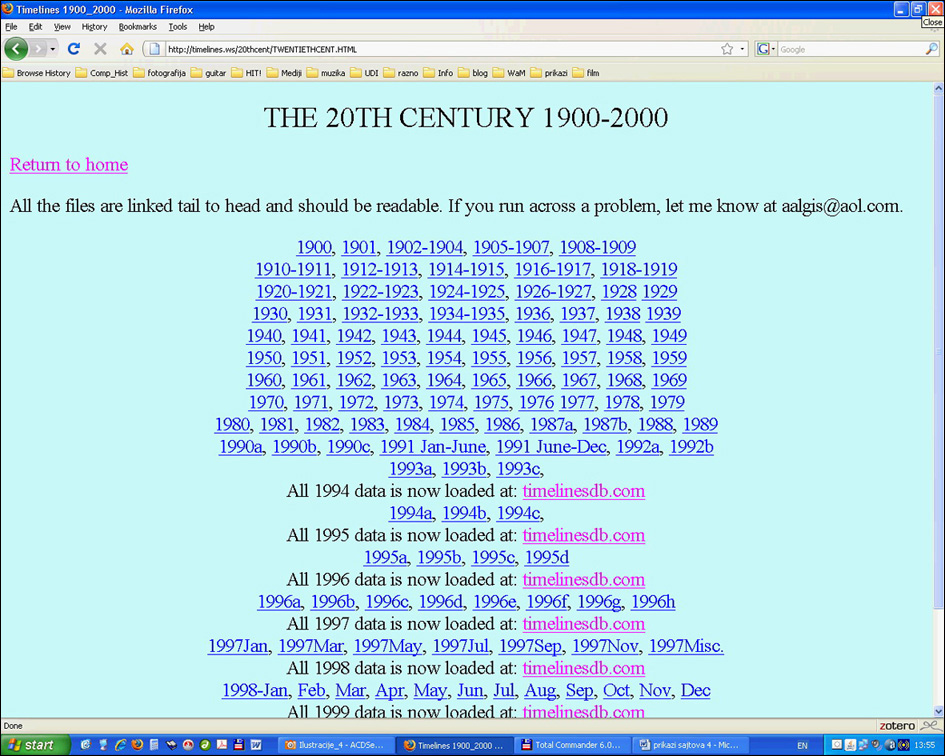The image size is (945, 756).
Task: Go to Firefox home page icon
Action: [x=127, y=49]
